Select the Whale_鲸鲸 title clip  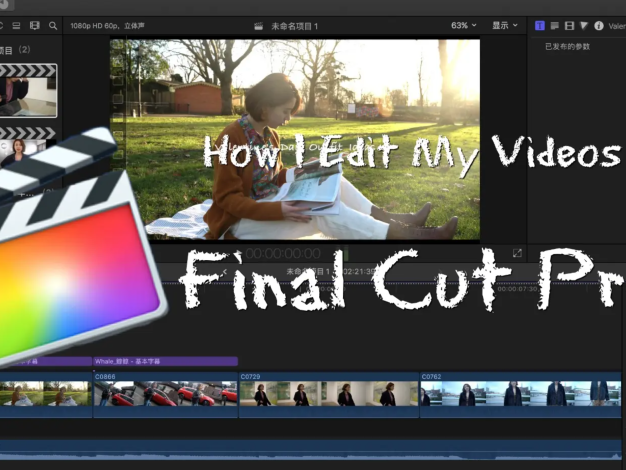point(165,361)
